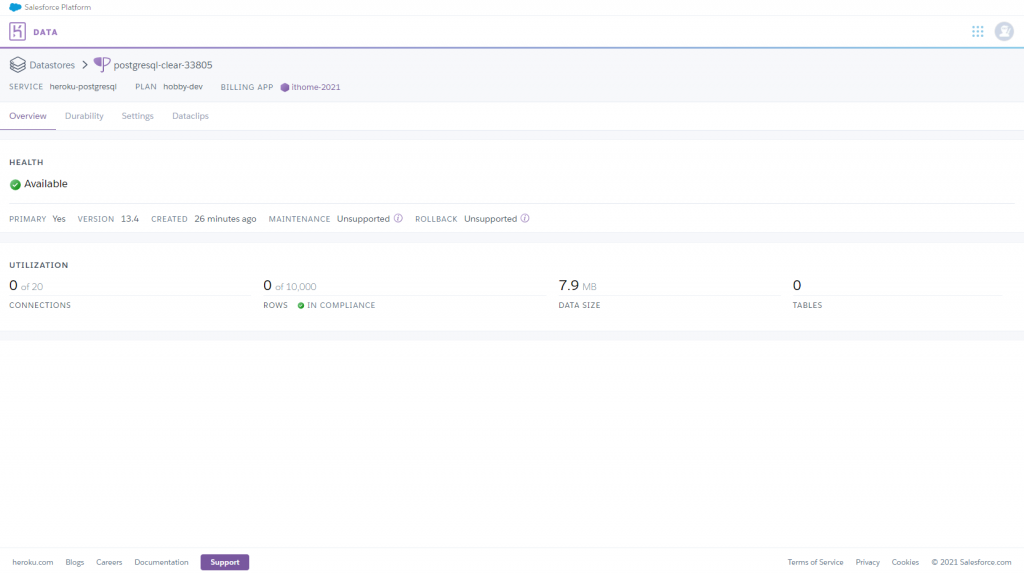Click the IN COMPLIANCE label

(x=341, y=306)
